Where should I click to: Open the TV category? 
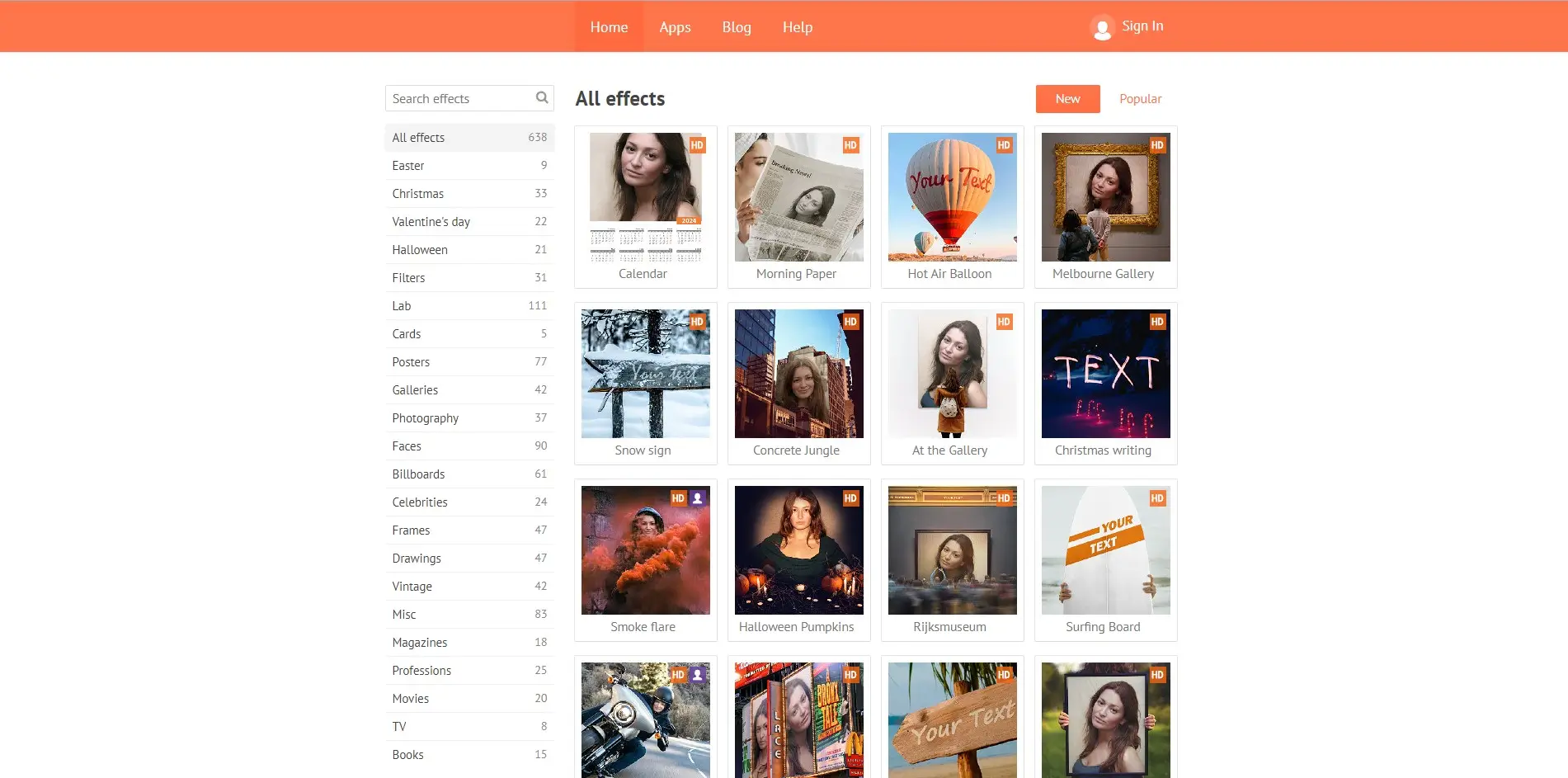coord(469,727)
